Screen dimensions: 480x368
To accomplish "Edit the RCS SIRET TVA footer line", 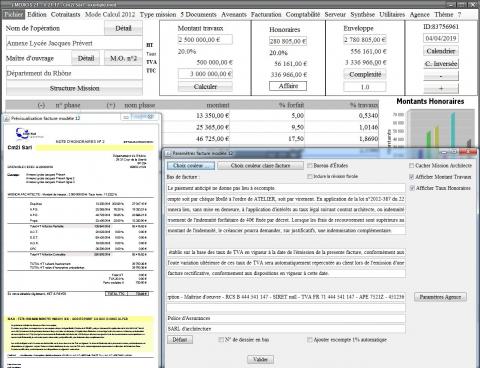I will coord(286,297).
